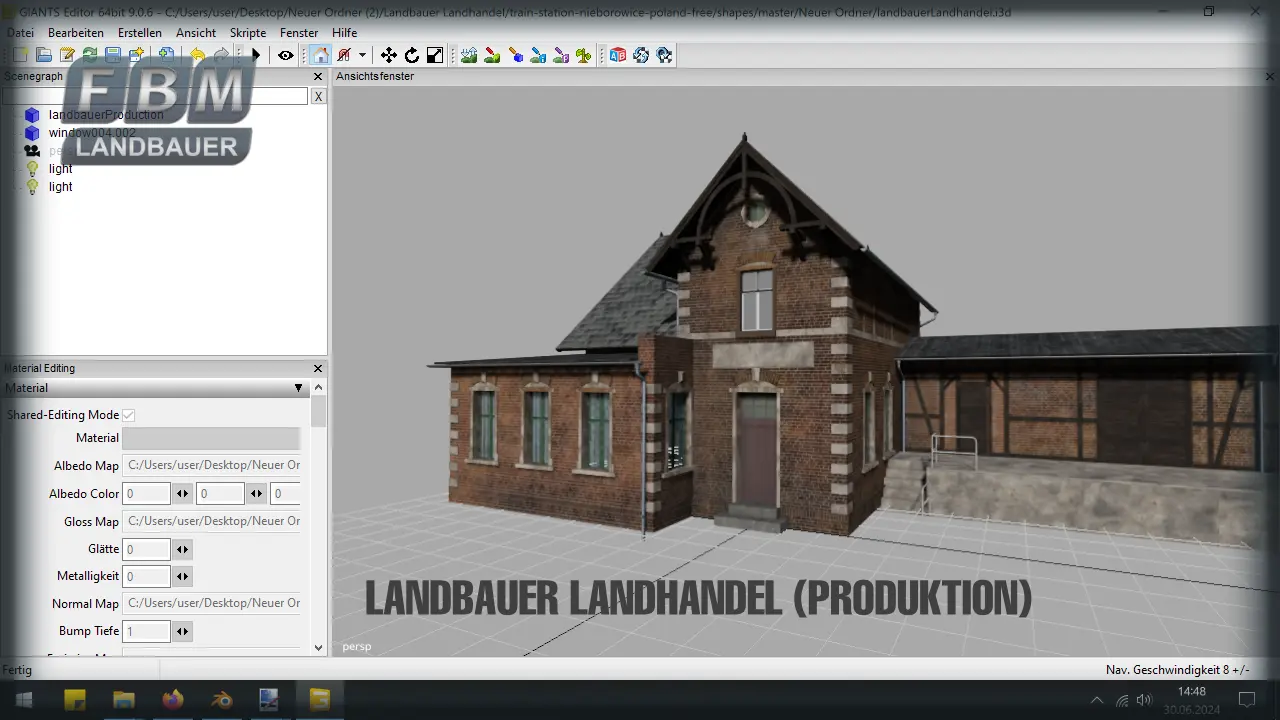Click the Normal Map path field
Screen dimensions: 1280x720
tap(211, 603)
